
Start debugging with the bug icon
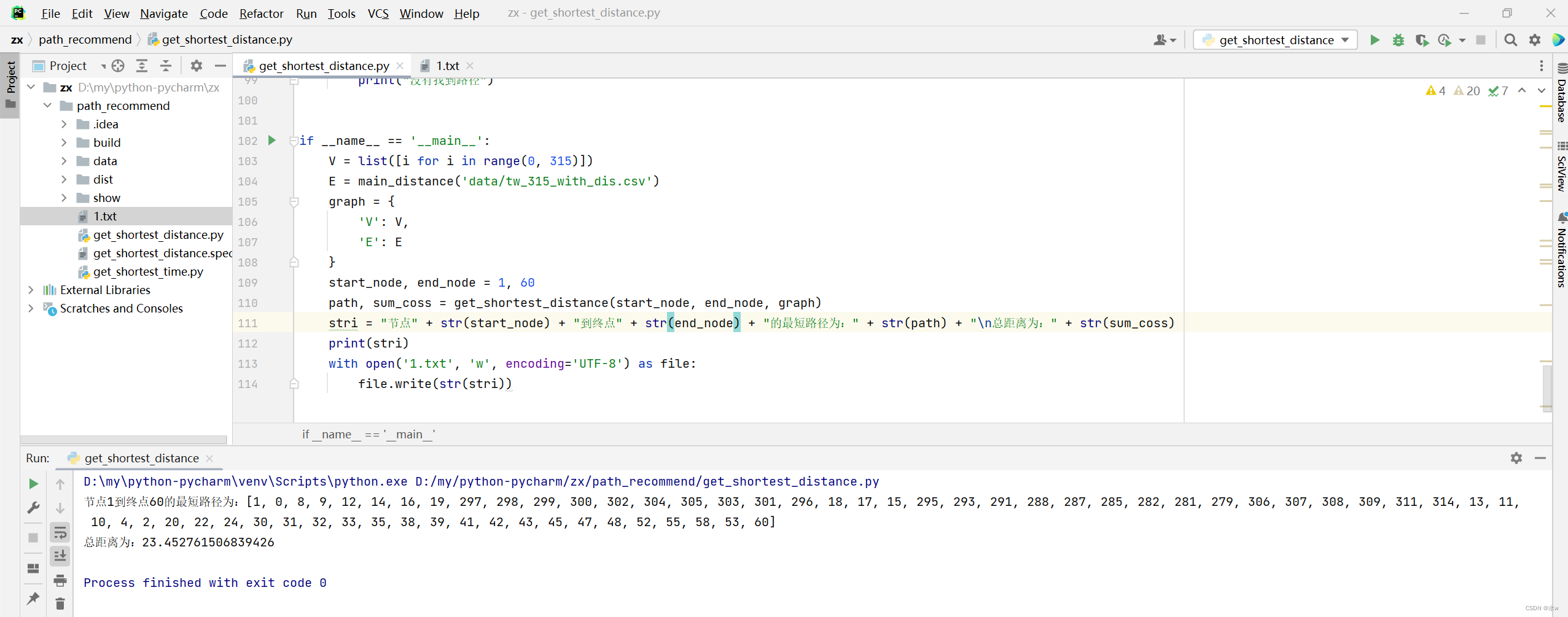pos(1398,40)
